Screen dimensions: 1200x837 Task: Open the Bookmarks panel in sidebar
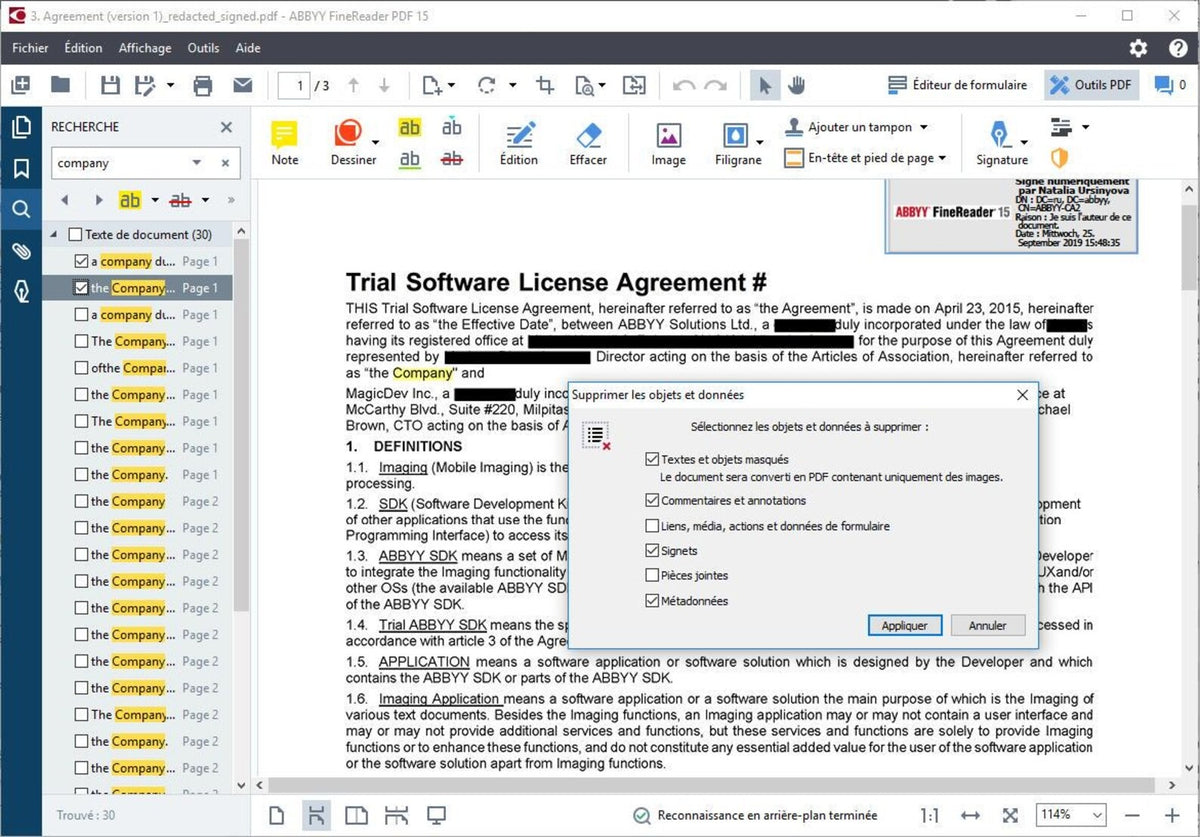(x=20, y=168)
